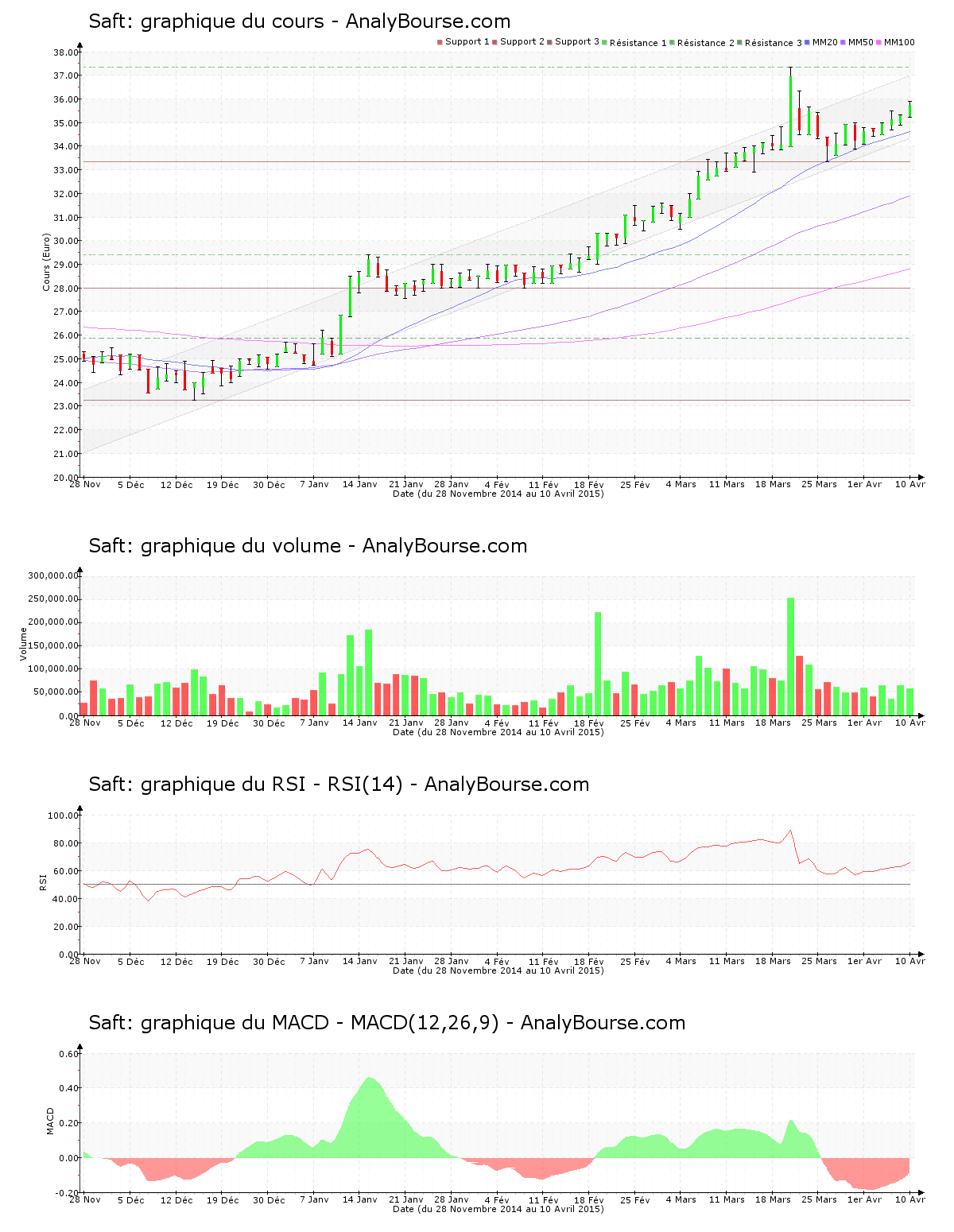Click the 21.00 price axis value
The width and height of the screenshot is (954, 1232).
[65, 454]
